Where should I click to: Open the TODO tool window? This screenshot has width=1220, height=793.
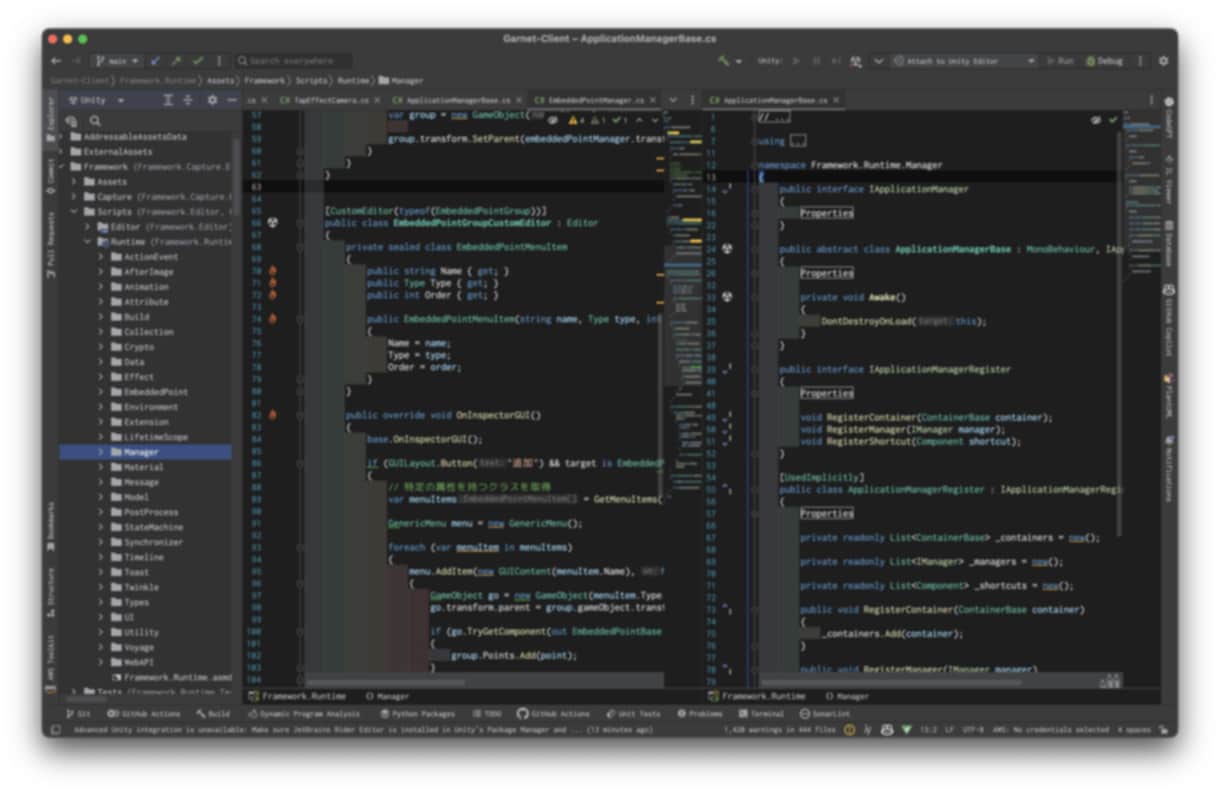coord(487,714)
